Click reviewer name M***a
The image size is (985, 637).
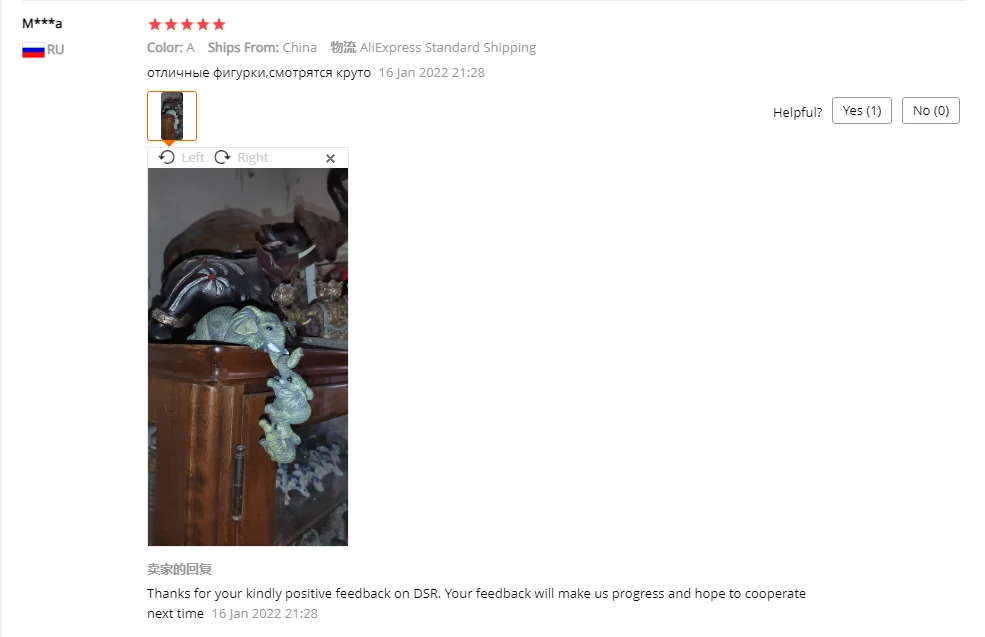[x=42, y=24]
